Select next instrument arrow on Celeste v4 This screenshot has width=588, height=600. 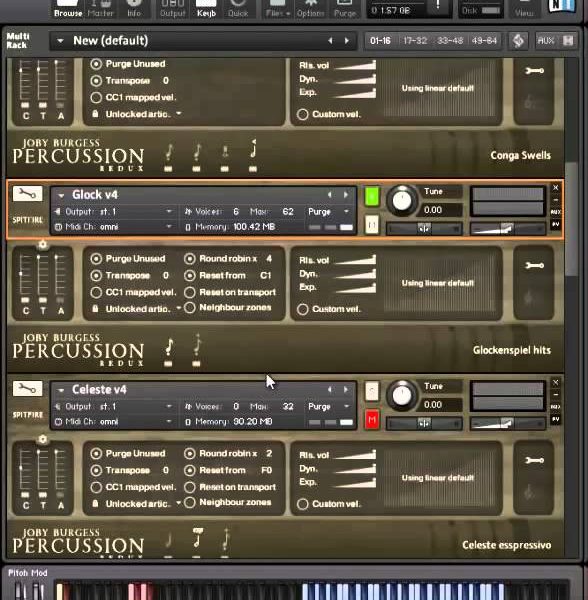pyautogui.click(x=346, y=390)
